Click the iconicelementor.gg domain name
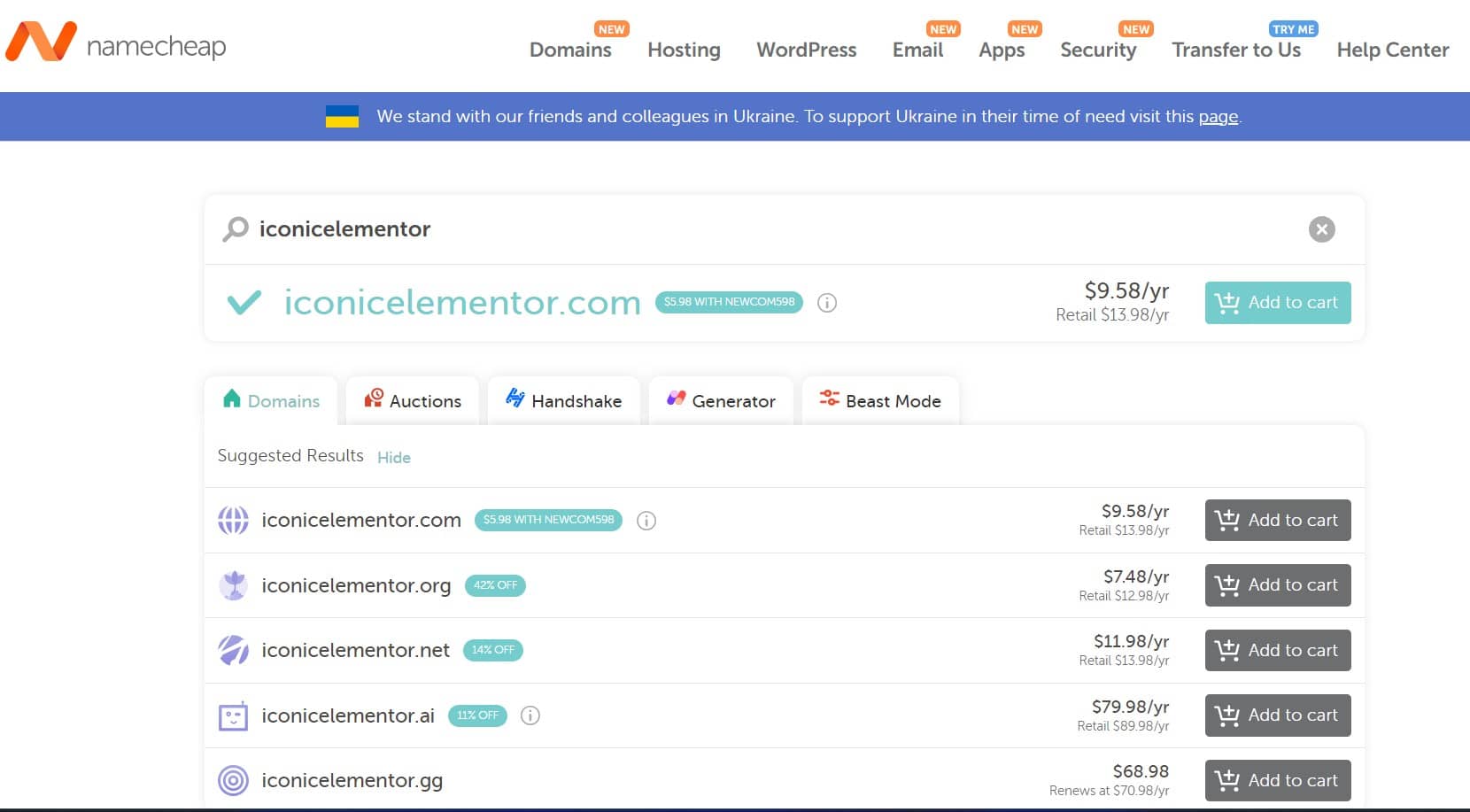1470x812 pixels. [x=352, y=780]
